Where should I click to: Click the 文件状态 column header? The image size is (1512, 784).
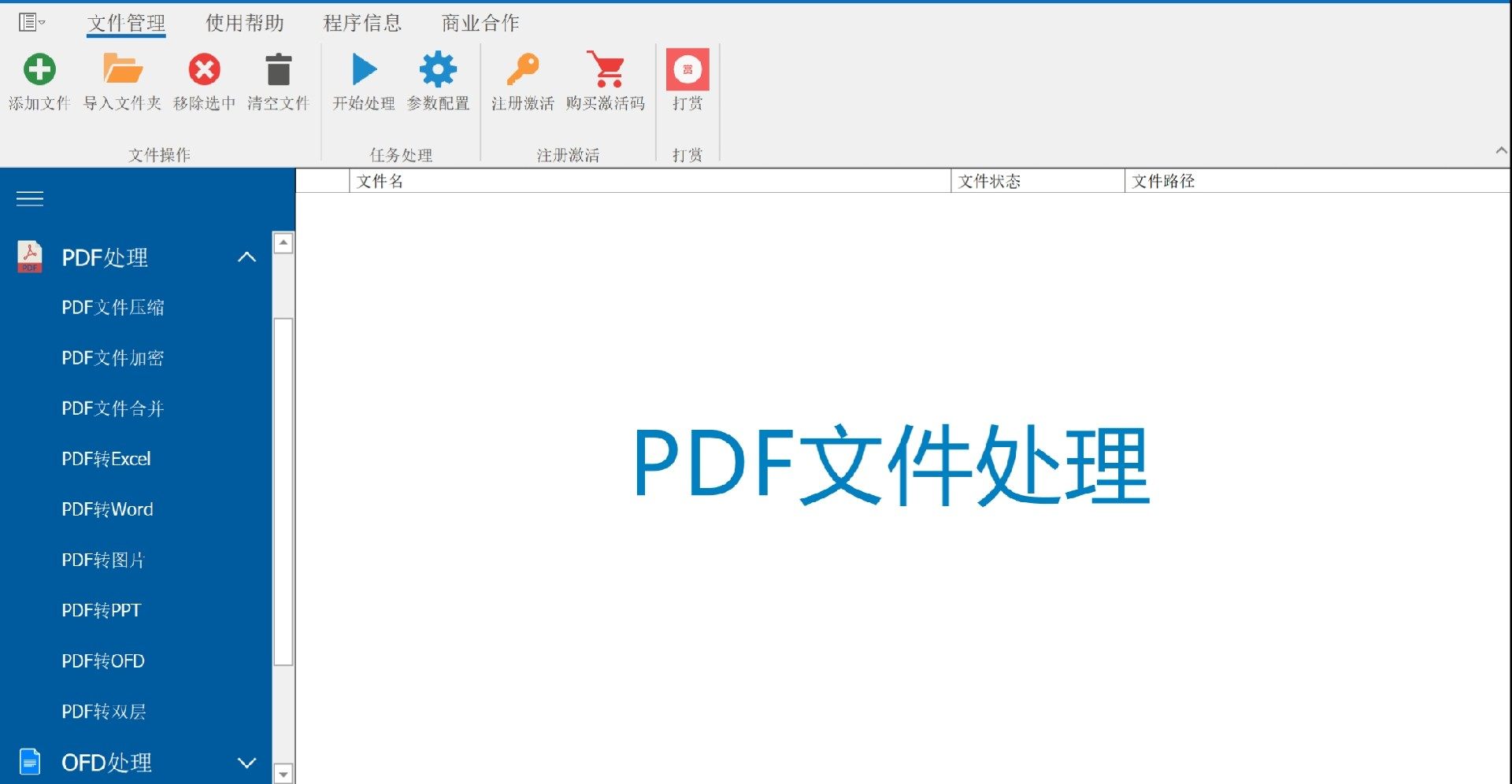click(x=1038, y=181)
